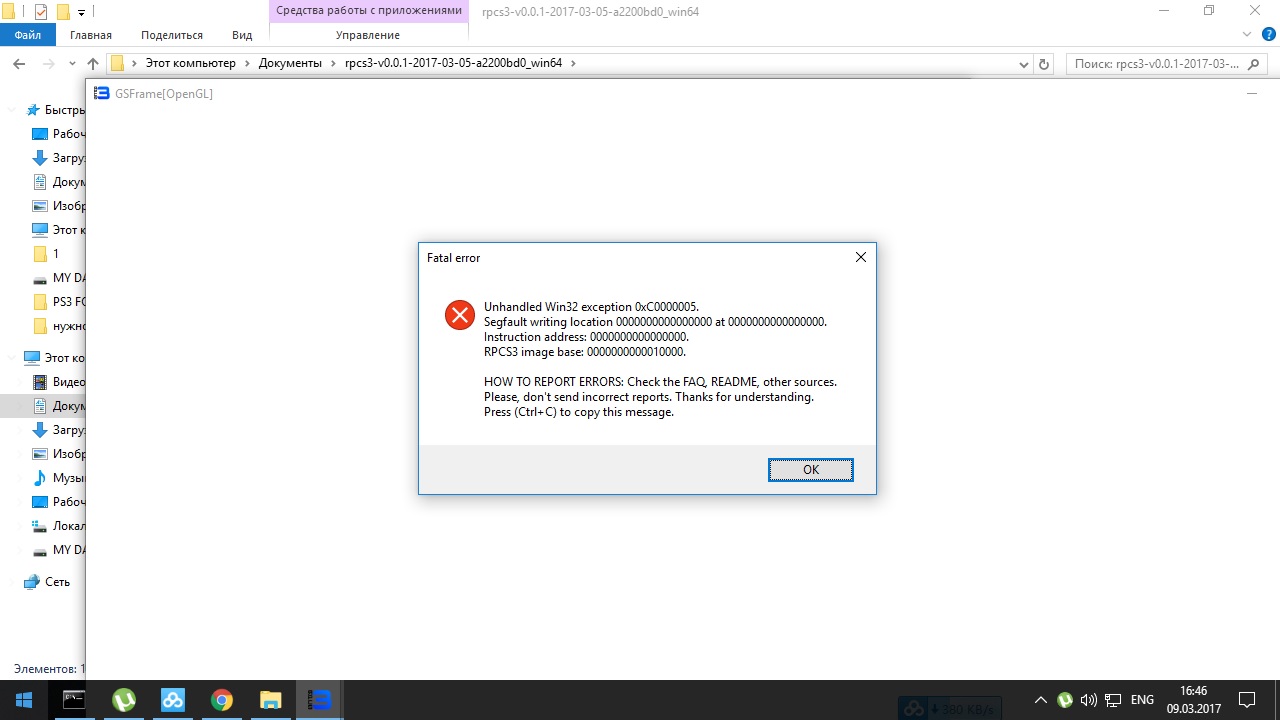This screenshot has height=720, width=1280.
Task: Click the rpcs3-v0.0.1 folder breadcrumb
Action: coord(453,63)
